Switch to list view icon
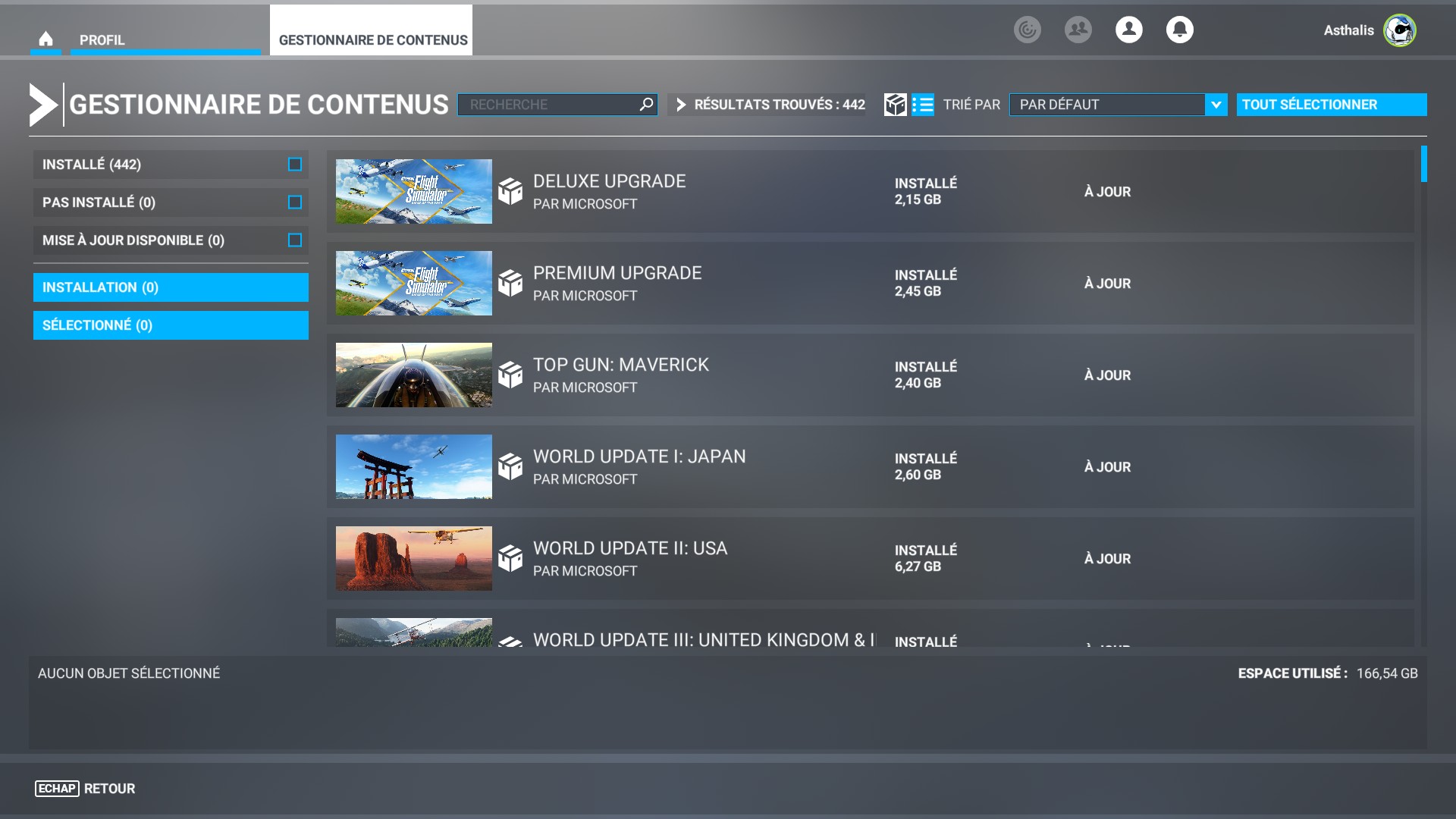The height and width of the screenshot is (819, 1456). point(923,105)
